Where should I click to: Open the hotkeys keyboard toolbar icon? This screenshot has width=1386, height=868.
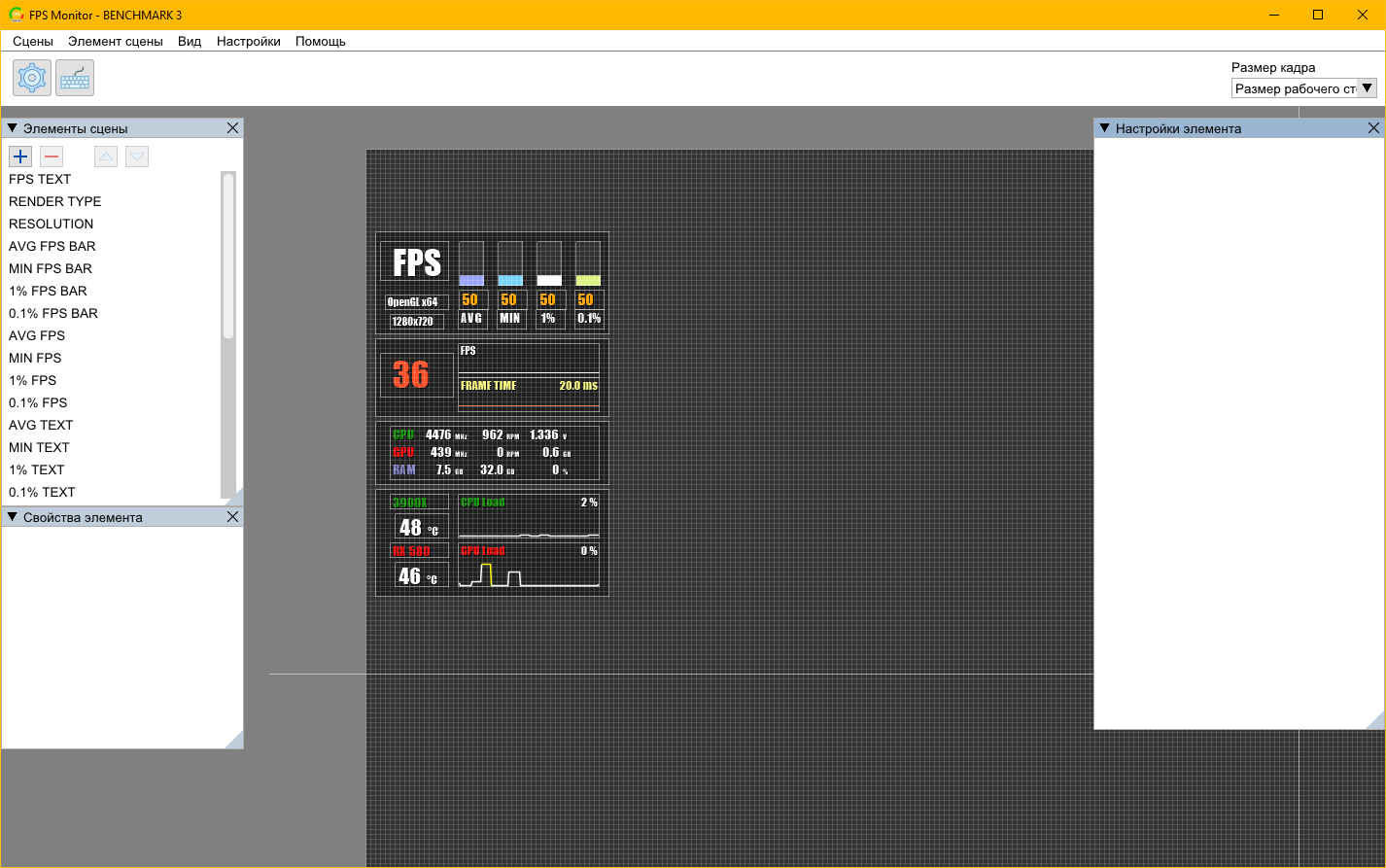75,78
